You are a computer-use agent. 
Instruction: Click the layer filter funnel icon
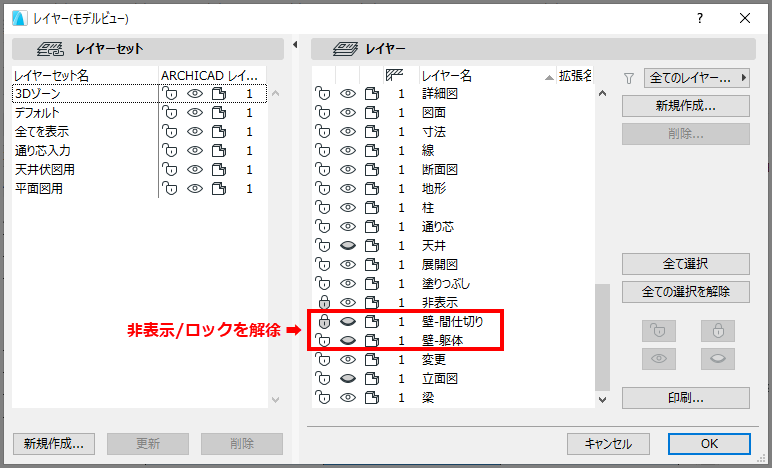629,78
